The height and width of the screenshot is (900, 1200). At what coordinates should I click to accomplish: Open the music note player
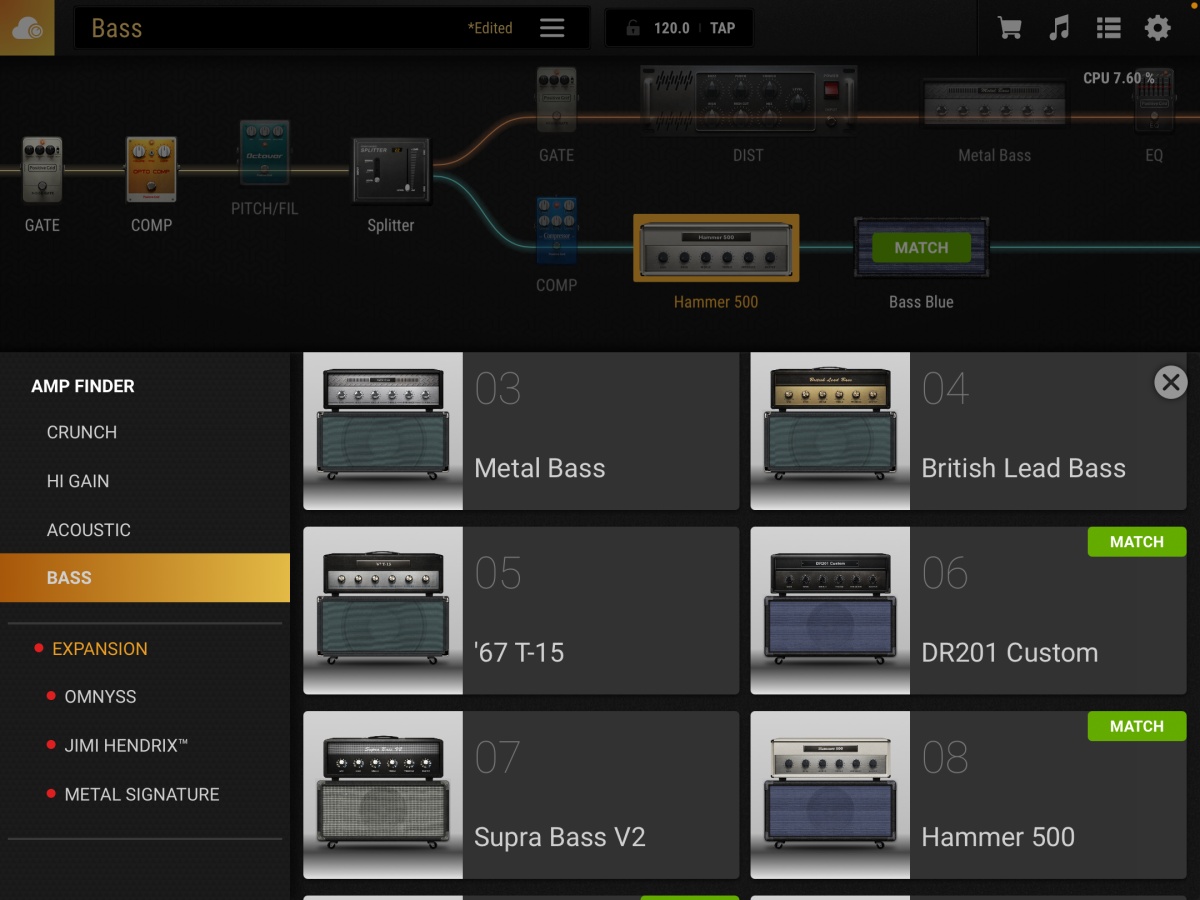pos(1059,28)
